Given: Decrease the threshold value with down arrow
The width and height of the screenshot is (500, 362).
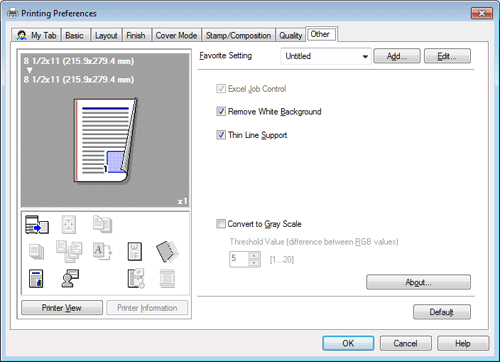Looking at the screenshot, I should 255,263.
